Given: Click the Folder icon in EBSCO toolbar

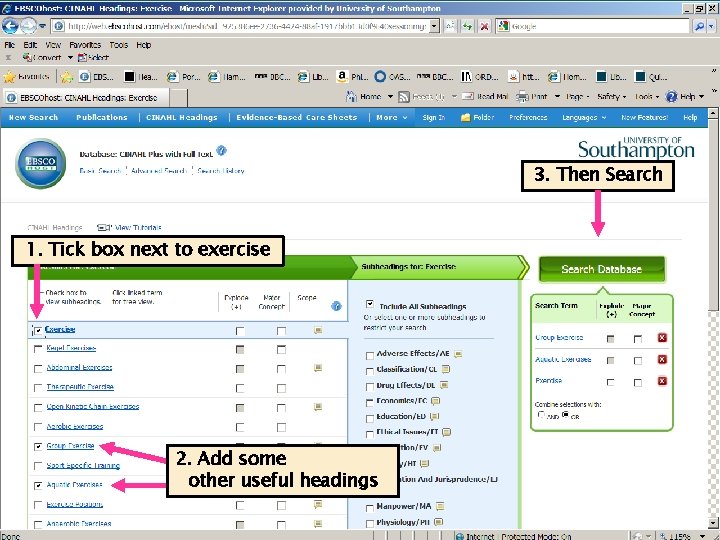Looking at the screenshot, I should click(x=466, y=118).
